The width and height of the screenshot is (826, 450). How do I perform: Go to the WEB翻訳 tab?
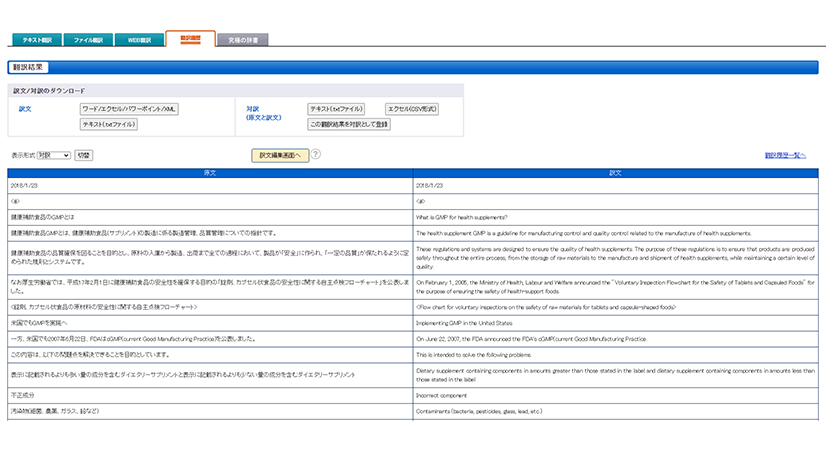(139, 40)
